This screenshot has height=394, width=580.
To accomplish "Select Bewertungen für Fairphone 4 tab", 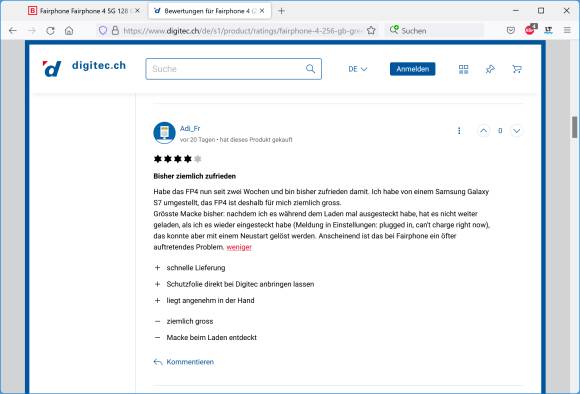I will pyautogui.click(x=209, y=11).
